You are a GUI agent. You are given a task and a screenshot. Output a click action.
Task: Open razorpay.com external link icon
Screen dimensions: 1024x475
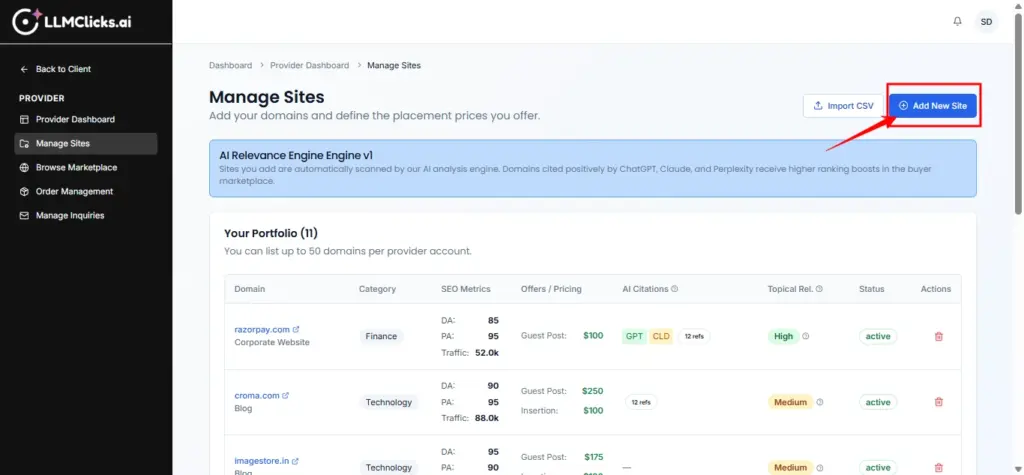296,329
